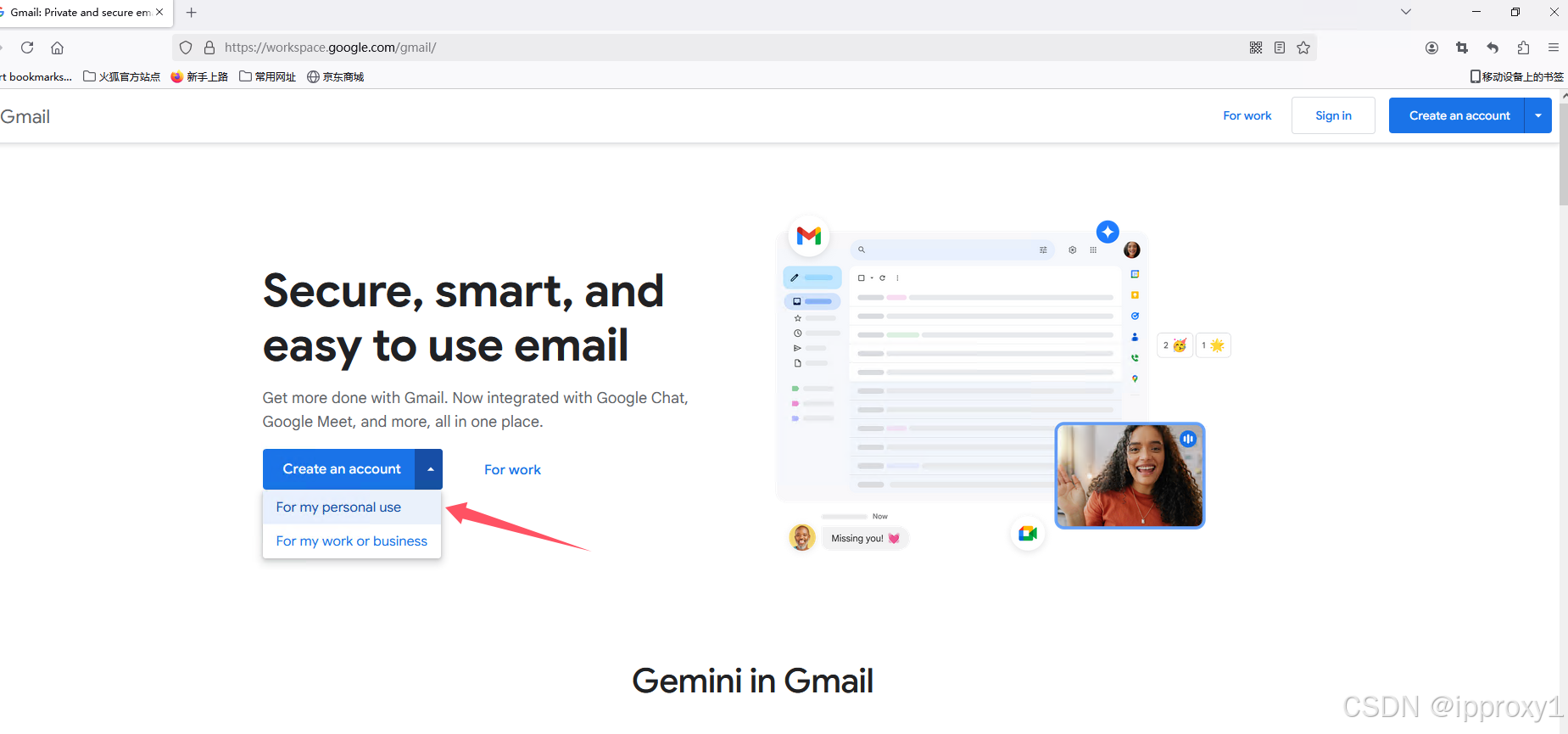Click the party face emoji reaction chip

click(1175, 345)
